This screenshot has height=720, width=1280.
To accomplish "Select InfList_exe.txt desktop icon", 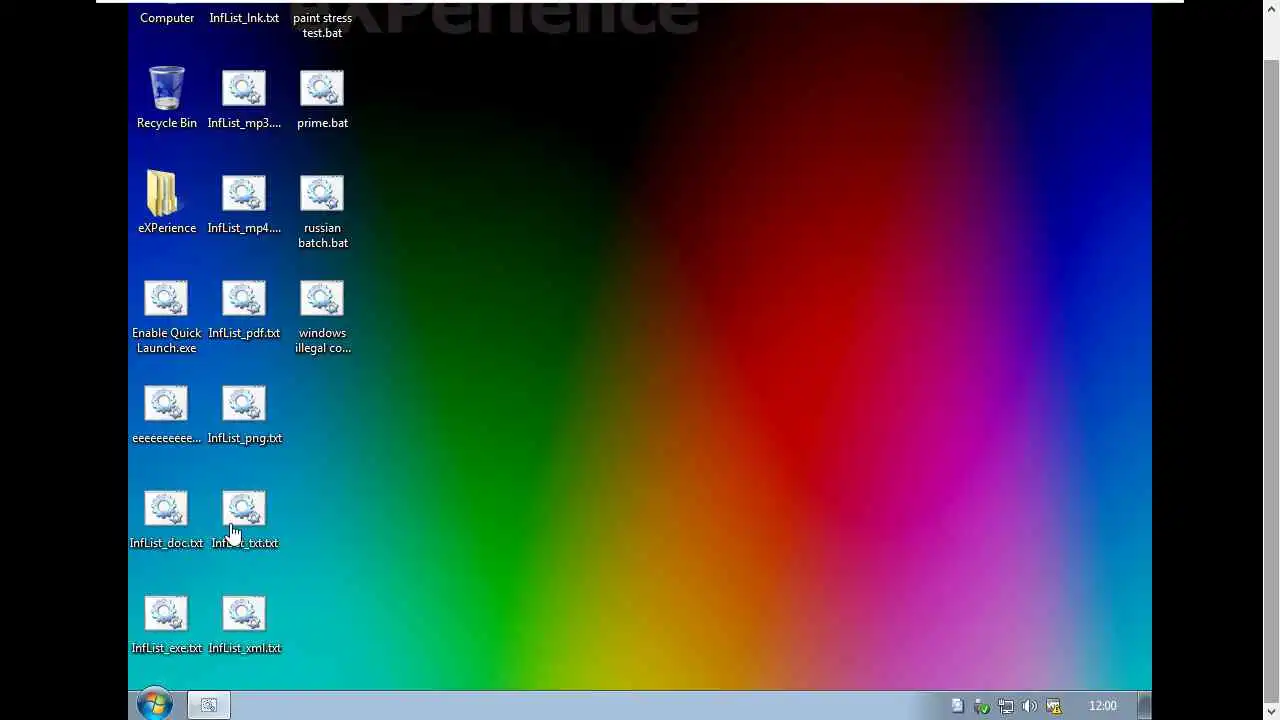I will (x=167, y=625).
